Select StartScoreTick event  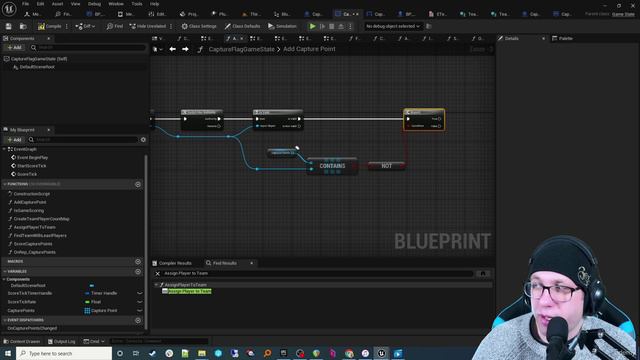(x=31, y=166)
